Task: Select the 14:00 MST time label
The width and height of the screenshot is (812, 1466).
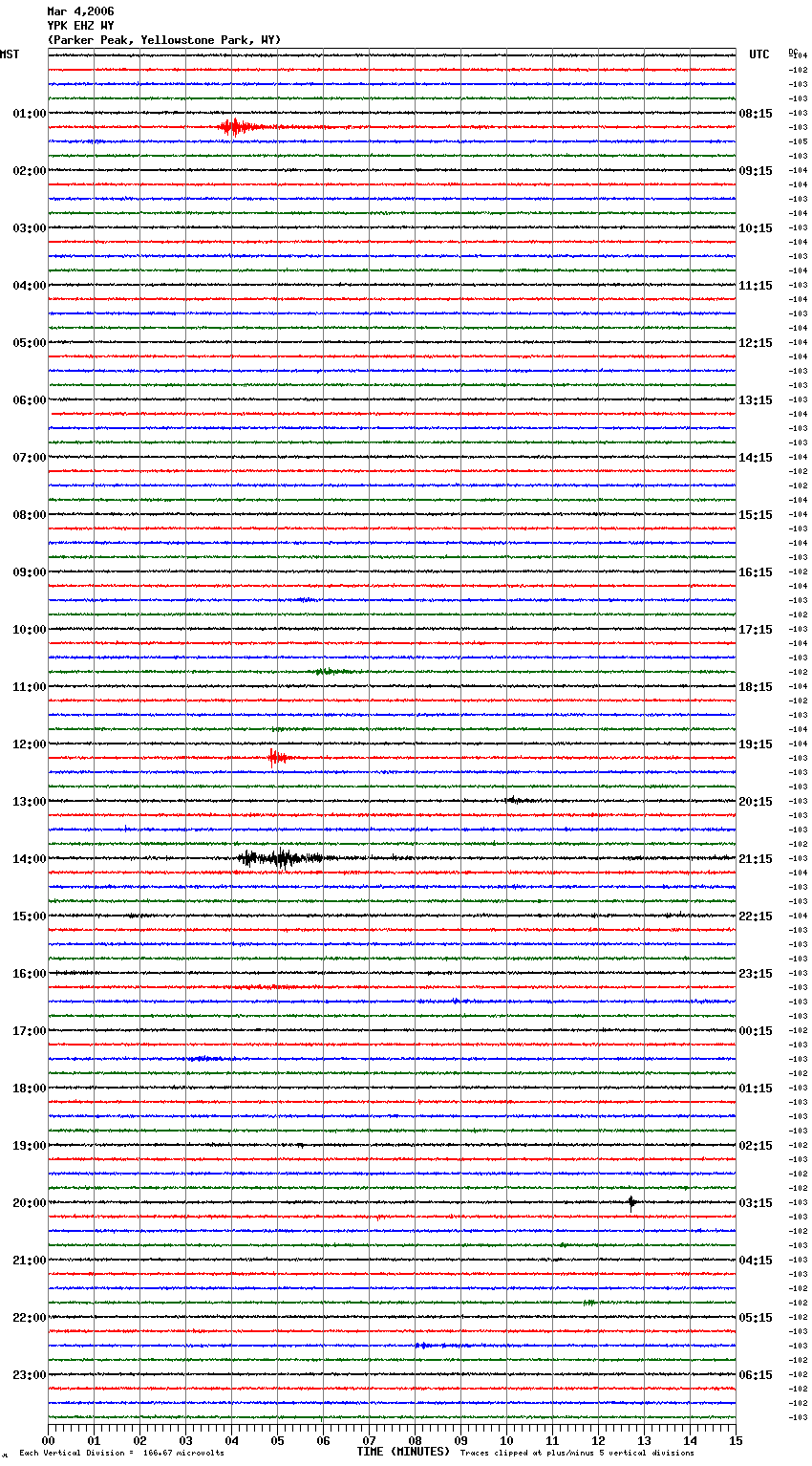Action: tap(30, 859)
